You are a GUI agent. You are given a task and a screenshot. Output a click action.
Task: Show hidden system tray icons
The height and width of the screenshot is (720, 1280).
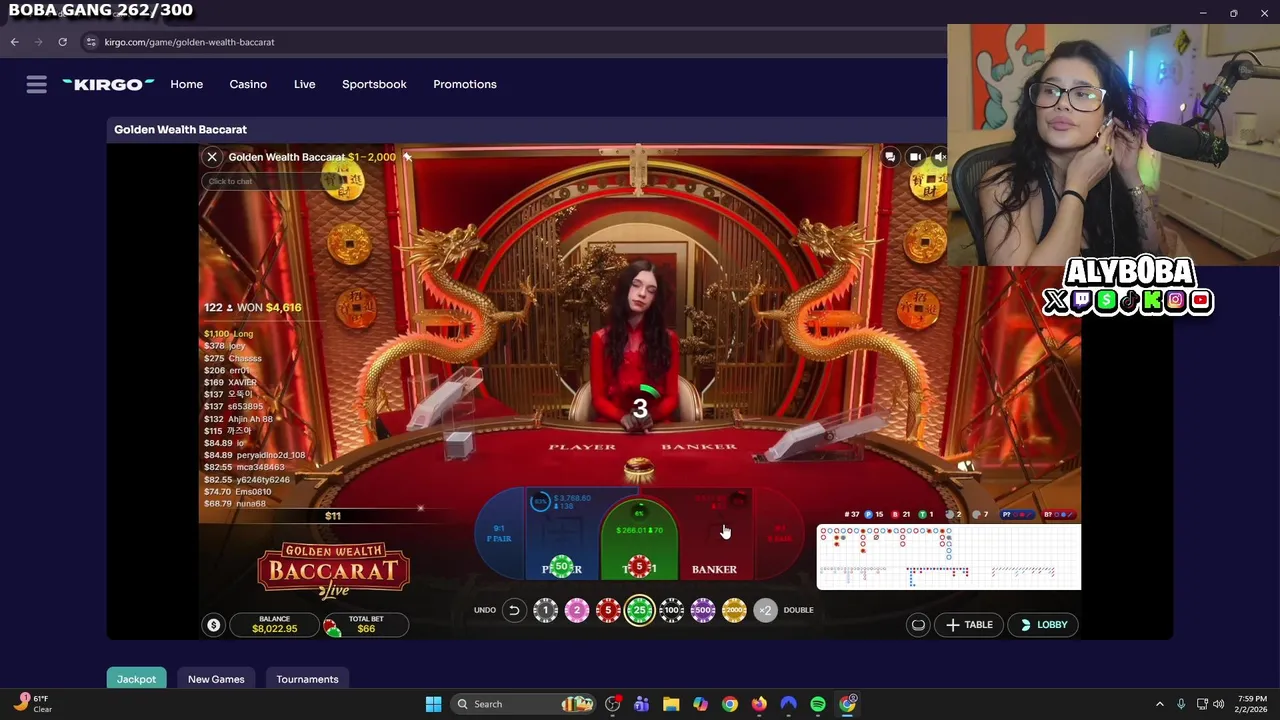pos(1159,704)
